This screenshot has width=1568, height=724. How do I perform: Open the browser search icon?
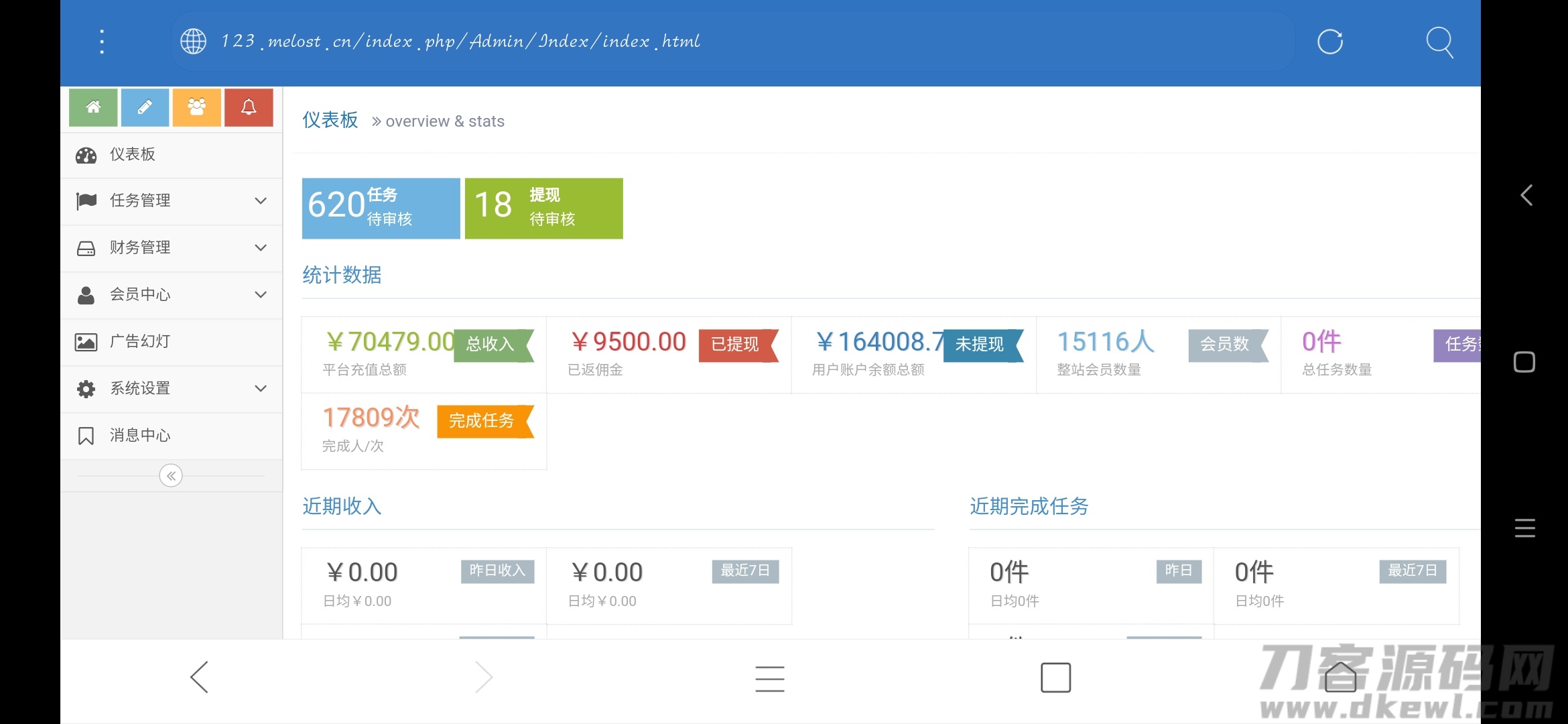click(1440, 42)
